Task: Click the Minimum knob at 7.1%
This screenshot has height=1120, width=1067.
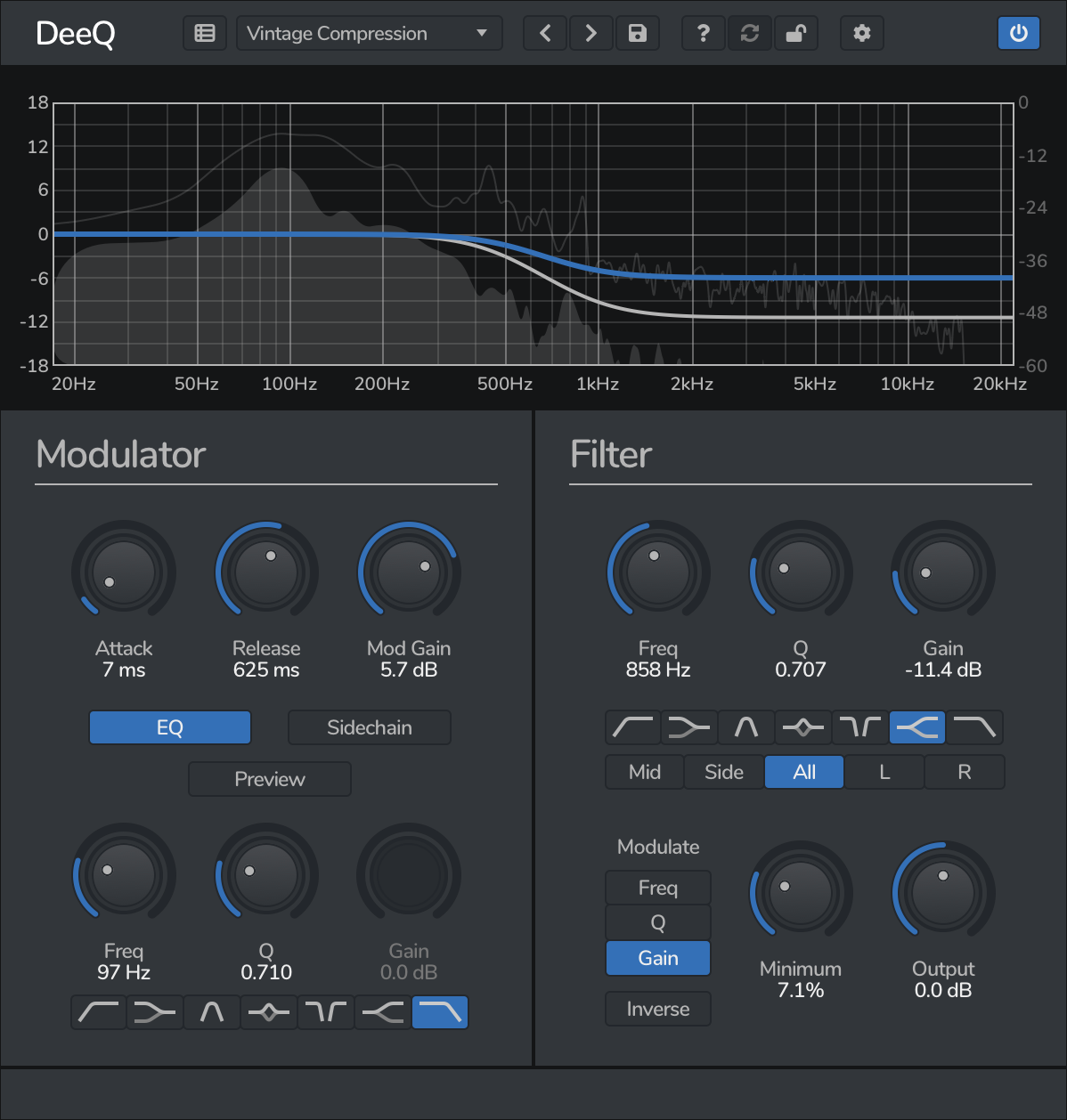Action: (801, 893)
